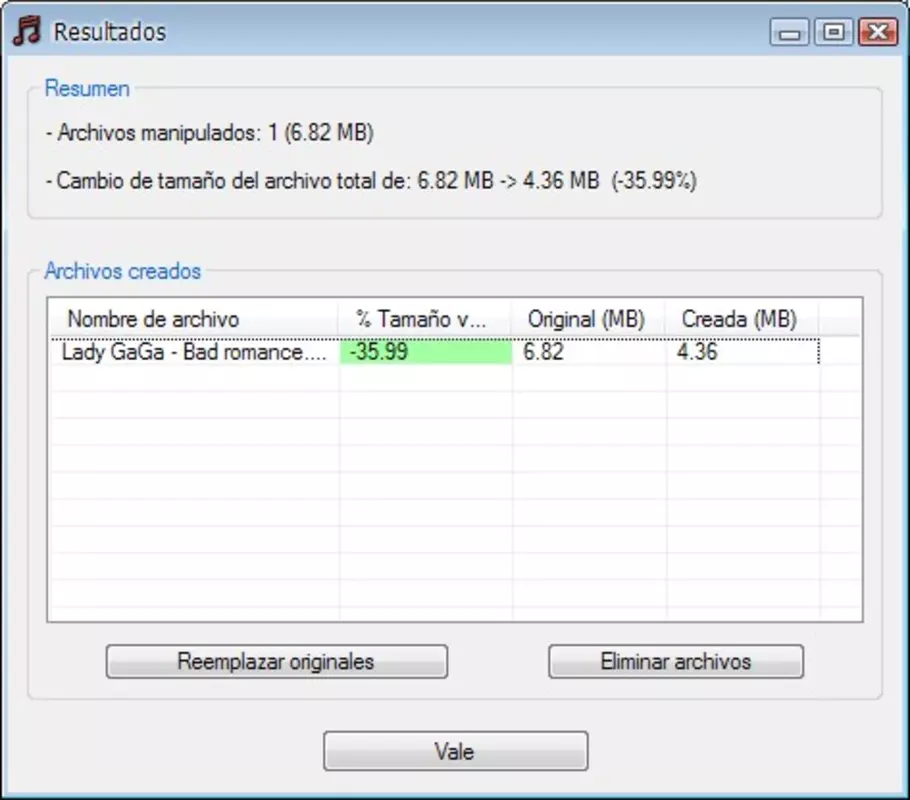Sort by Nombre de archivo column

pyautogui.click(x=194, y=319)
